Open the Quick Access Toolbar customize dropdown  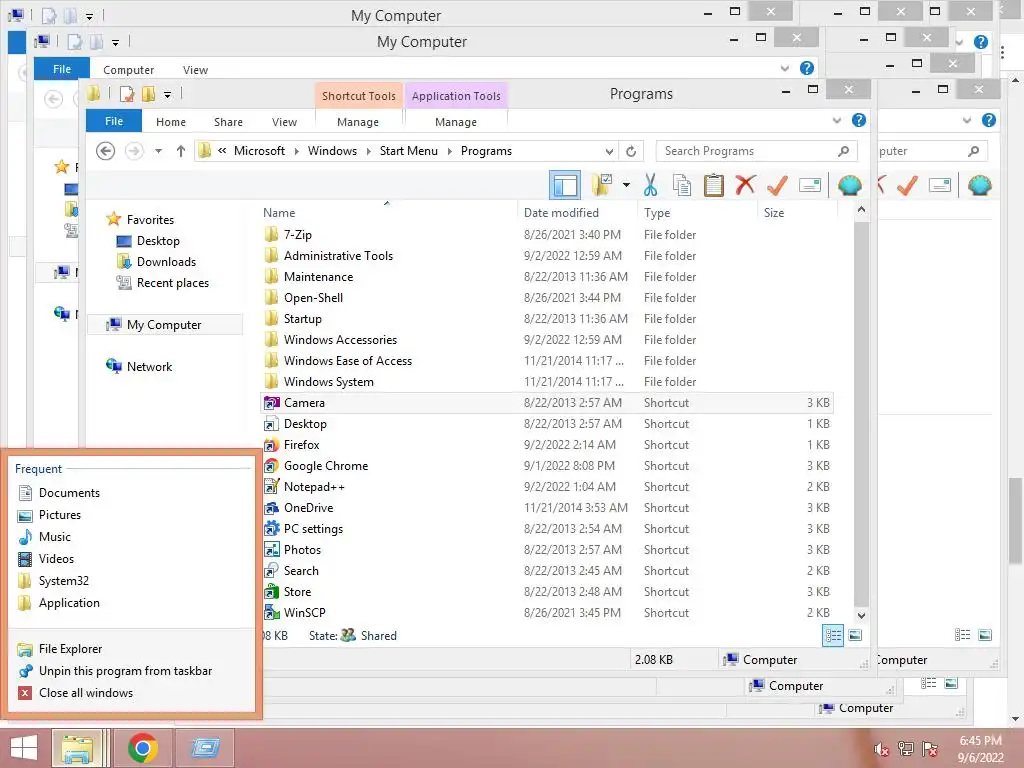coord(167,95)
